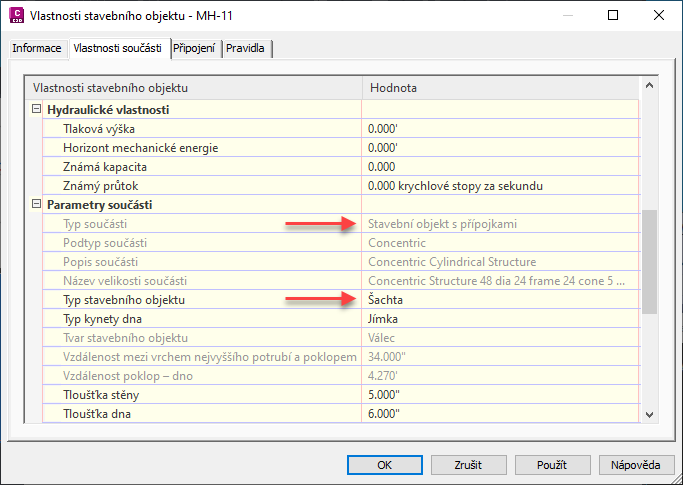Click the Tloušťka dna value field
Image resolution: width=683 pixels, height=485 pixels.
(500, 414)
